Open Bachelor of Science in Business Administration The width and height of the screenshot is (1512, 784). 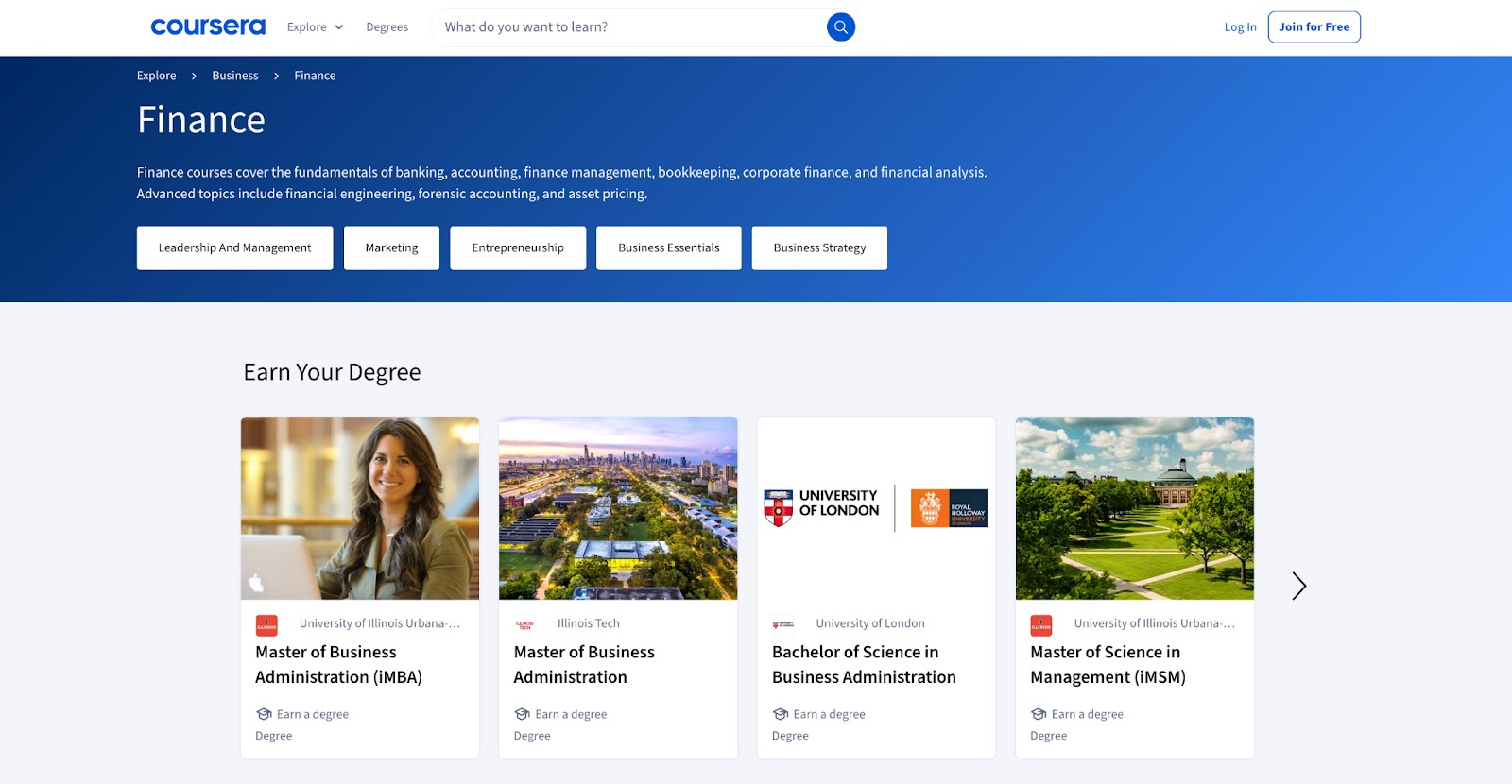pos(864,664)
